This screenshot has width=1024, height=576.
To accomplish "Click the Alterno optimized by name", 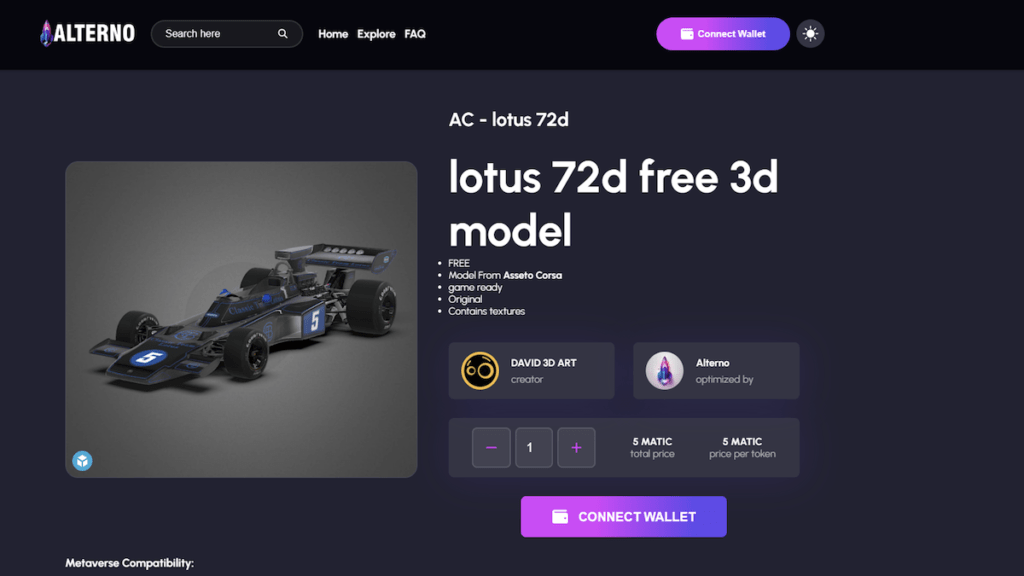I will [712, 363].
